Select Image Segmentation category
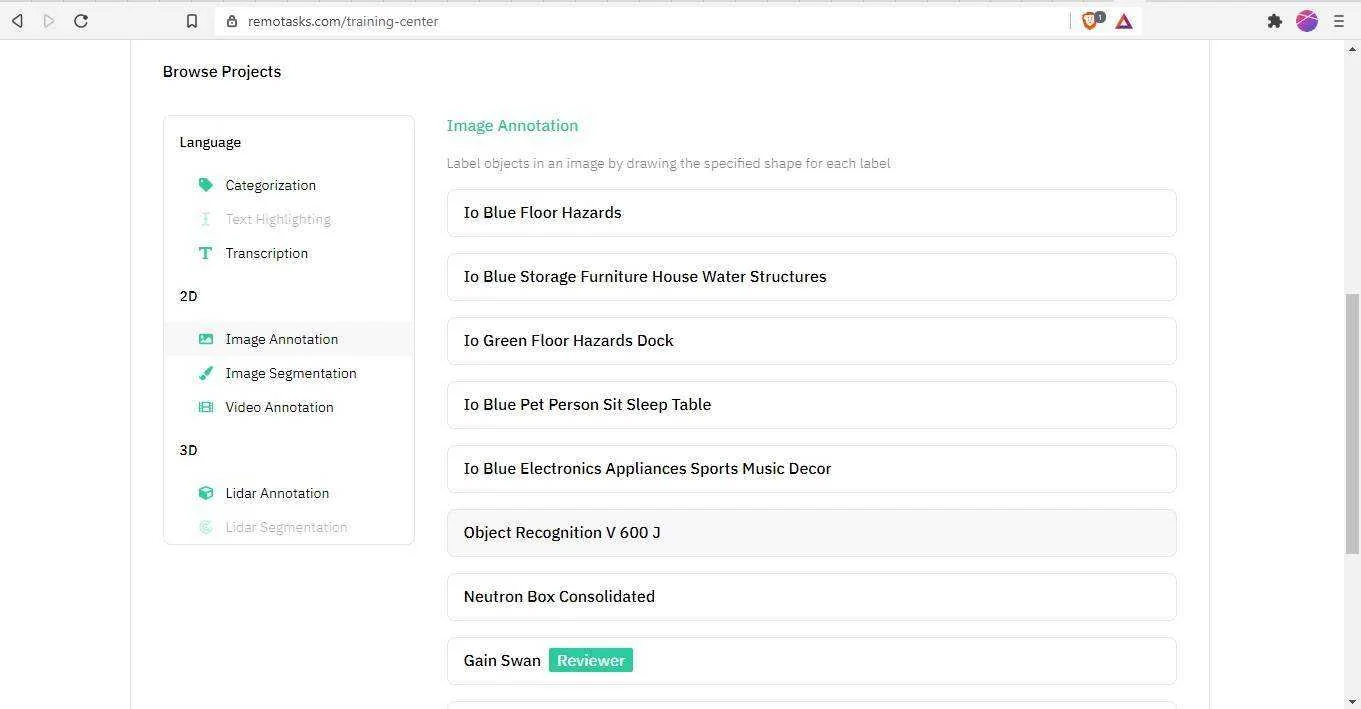 289,373
